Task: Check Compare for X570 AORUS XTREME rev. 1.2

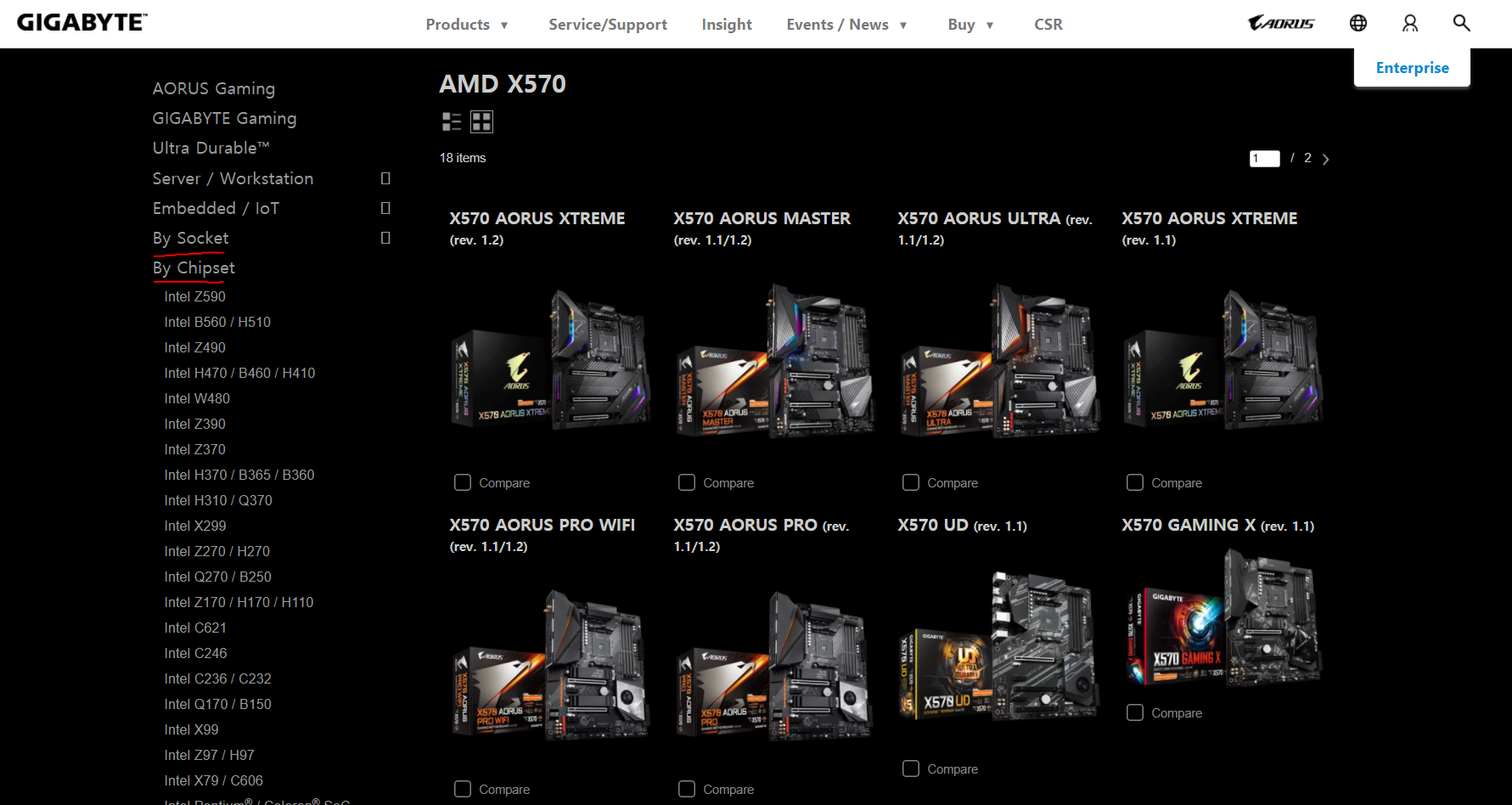Action: (x=463, y=482)
